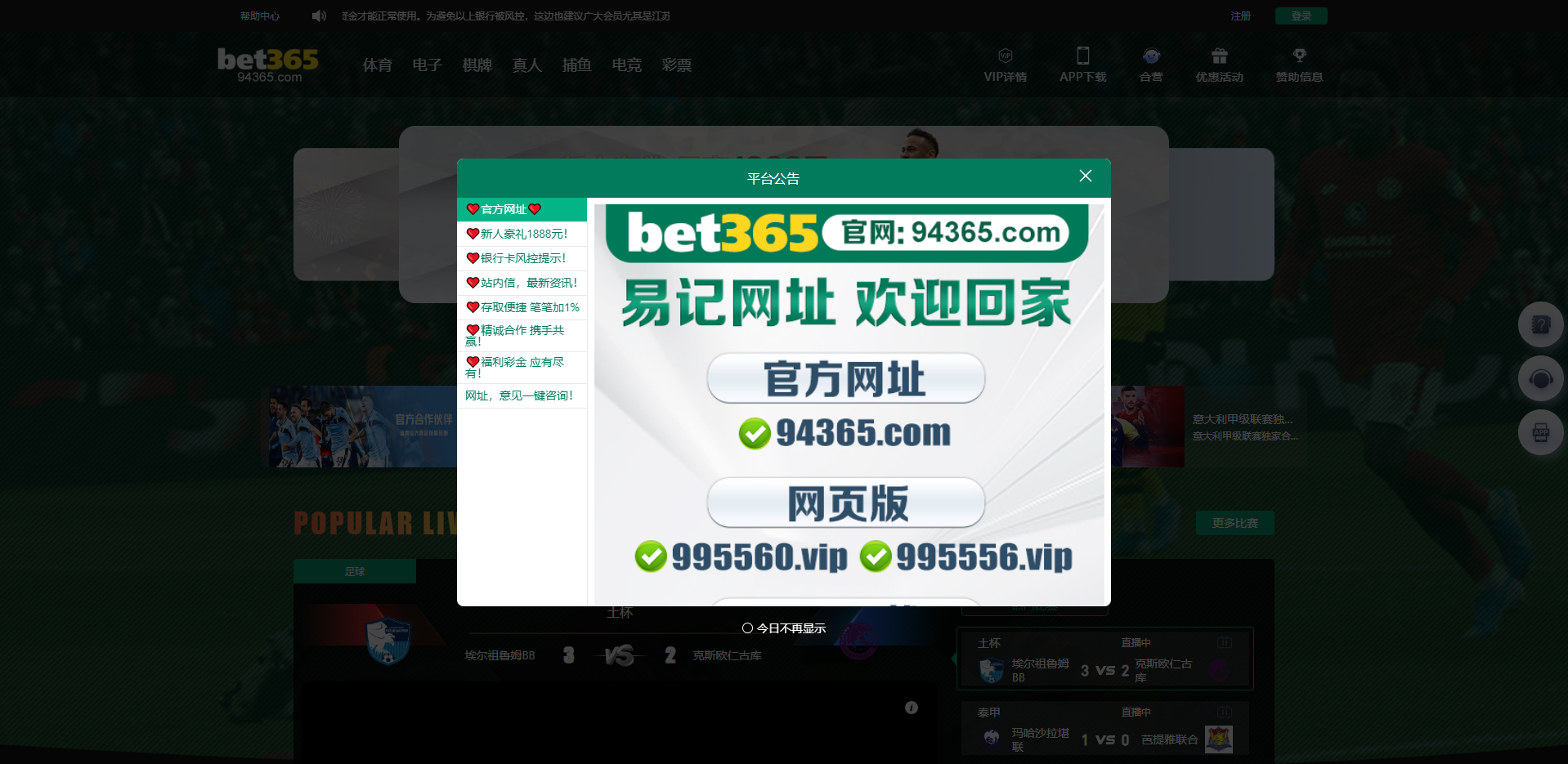1568x764 pixels.
Task: Click the 芭提雅联合 team badge
Action: 1219,739
